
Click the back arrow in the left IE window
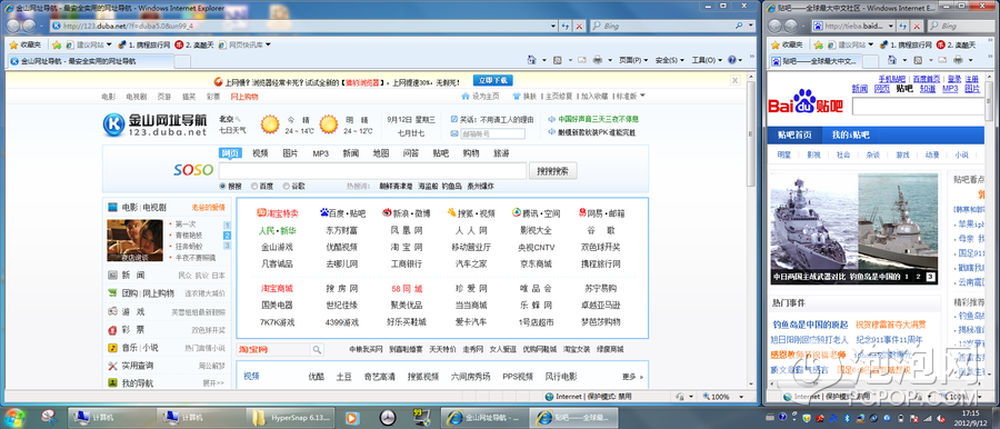[x=14, y=26]
